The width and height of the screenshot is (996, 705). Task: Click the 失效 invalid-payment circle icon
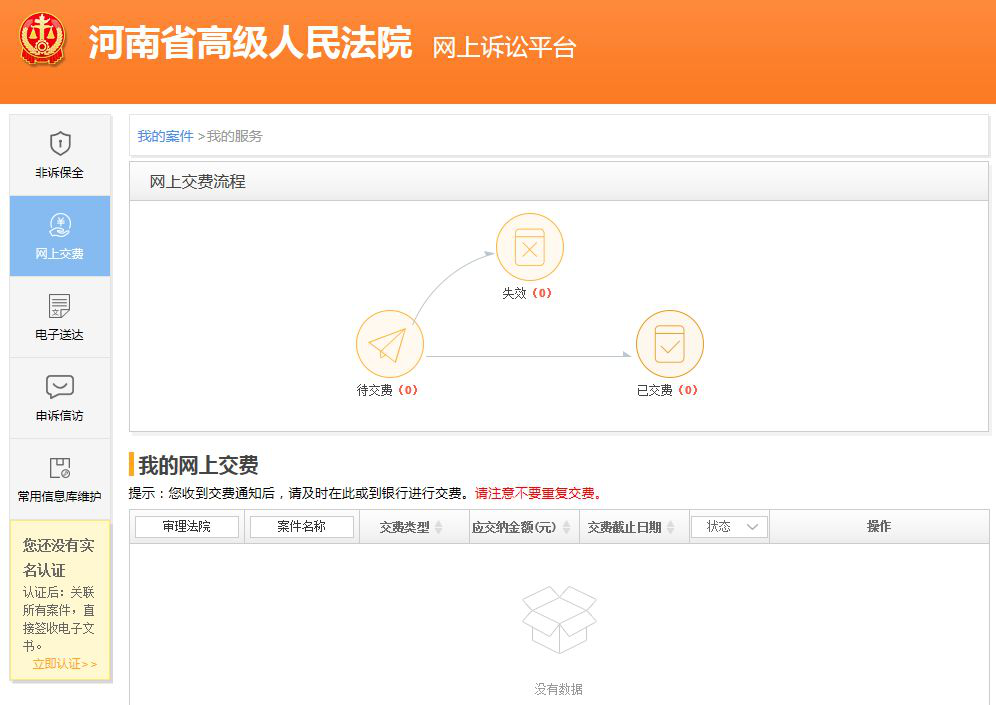click(x=530, y=247)
